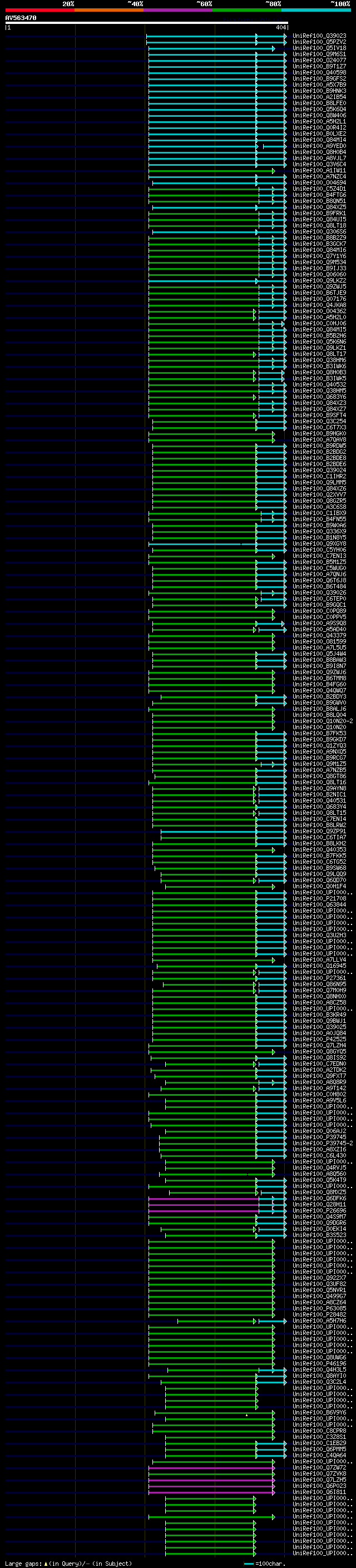Select the UniRef100_Q0R412 label
Viewport: 356px width, 1568px height.
click(x=319, y=128)
